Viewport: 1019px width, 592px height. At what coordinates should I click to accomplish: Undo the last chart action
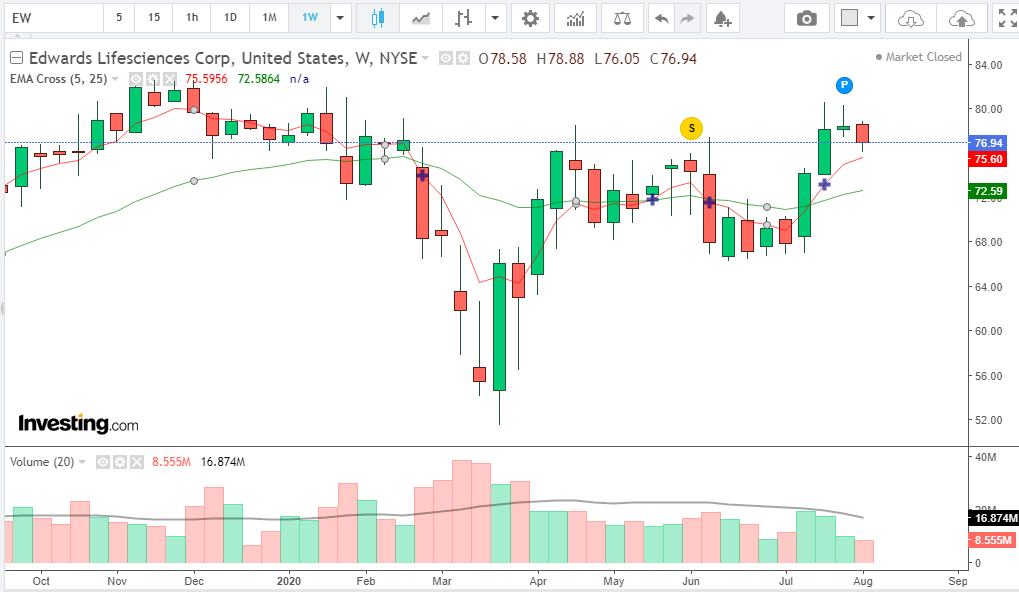(662, 18)
